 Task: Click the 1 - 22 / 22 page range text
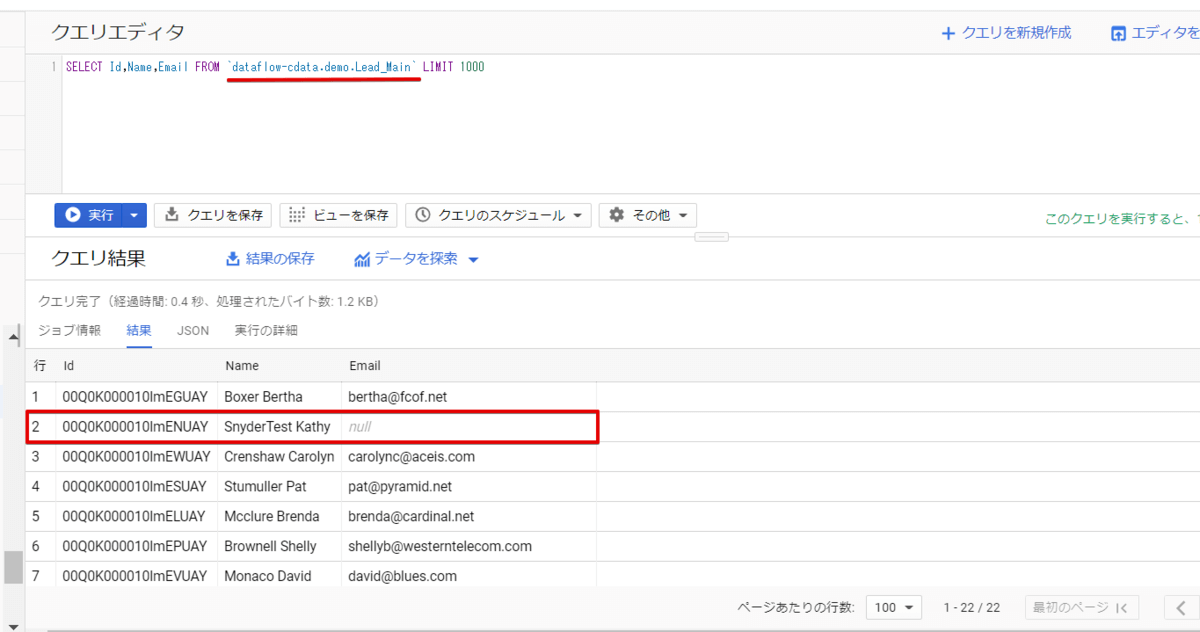[972, 607]
